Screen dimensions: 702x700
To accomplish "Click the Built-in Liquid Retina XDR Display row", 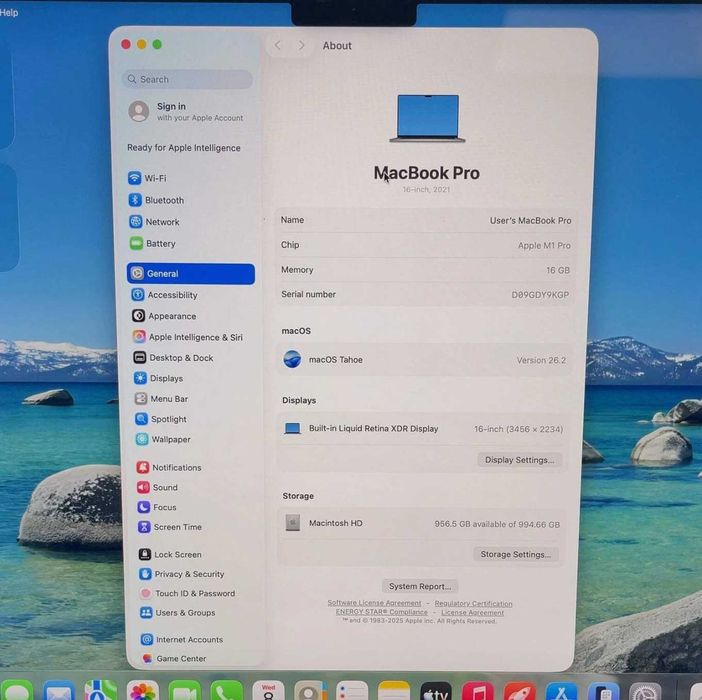I will (x=423, y=428).
